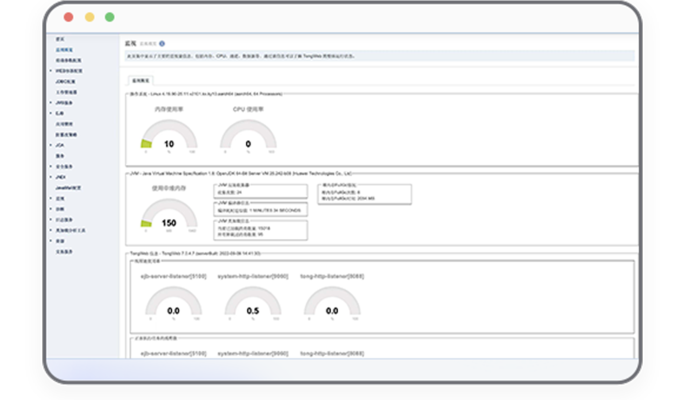
Task: Click the 'CPU 使用率' gauge label
Action: [x=248, y=109]
